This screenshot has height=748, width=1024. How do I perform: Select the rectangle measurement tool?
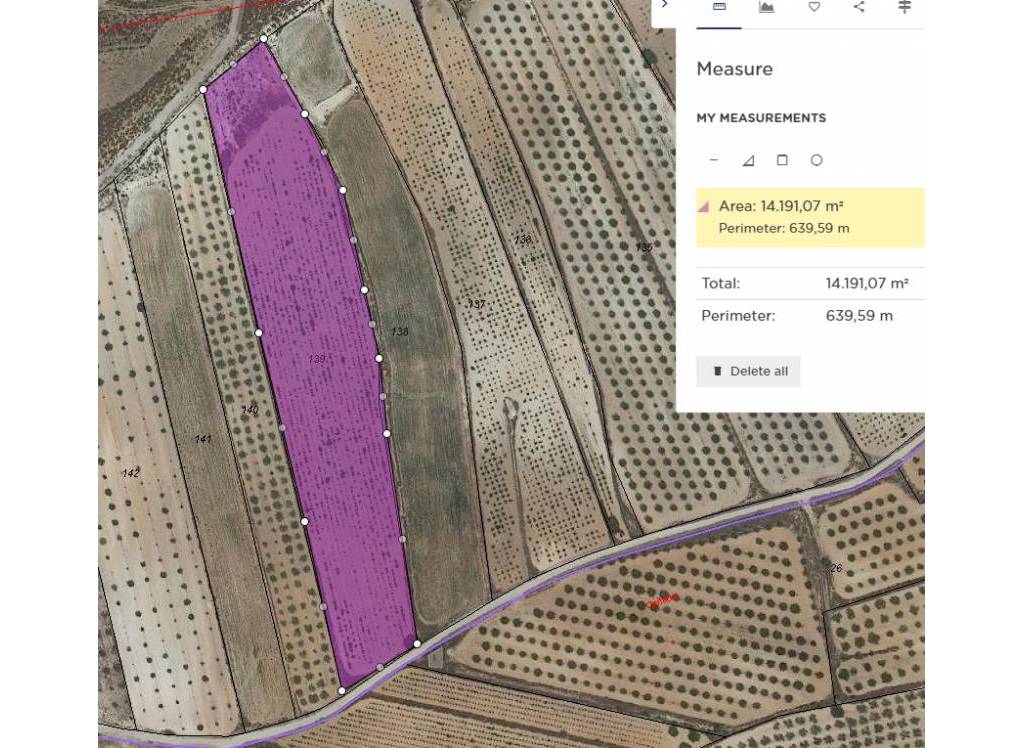[x=781, y=159]
